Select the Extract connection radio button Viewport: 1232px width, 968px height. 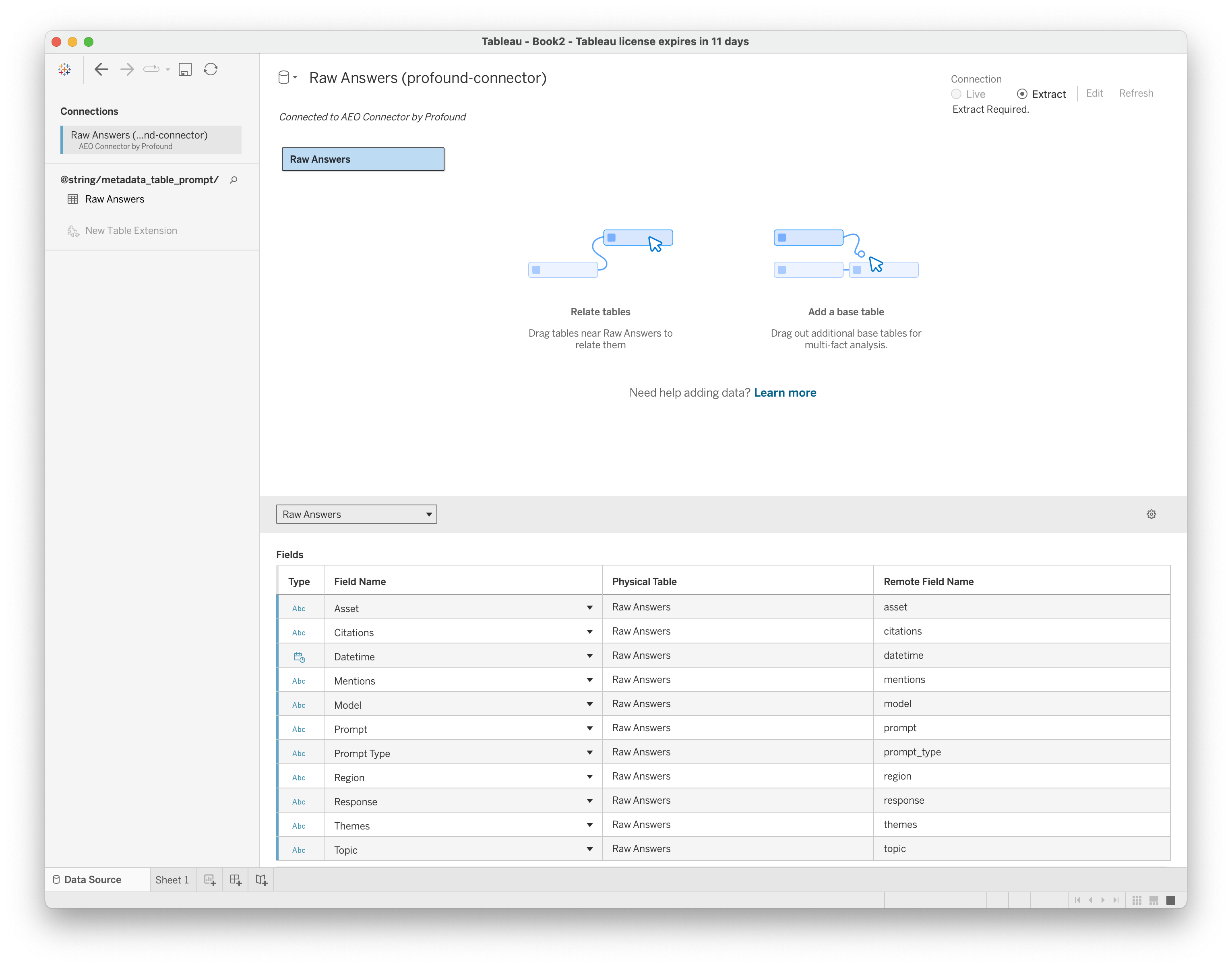click(x=1022, y=94)
